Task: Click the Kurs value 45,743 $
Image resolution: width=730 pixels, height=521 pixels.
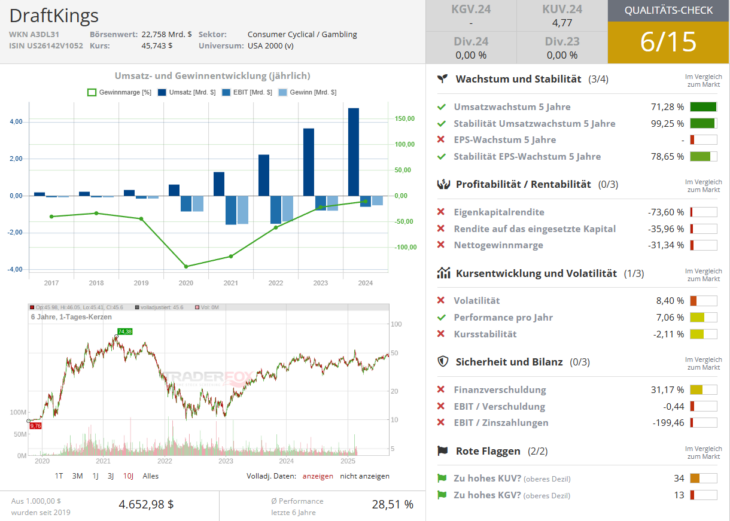Action: point(157,46)
